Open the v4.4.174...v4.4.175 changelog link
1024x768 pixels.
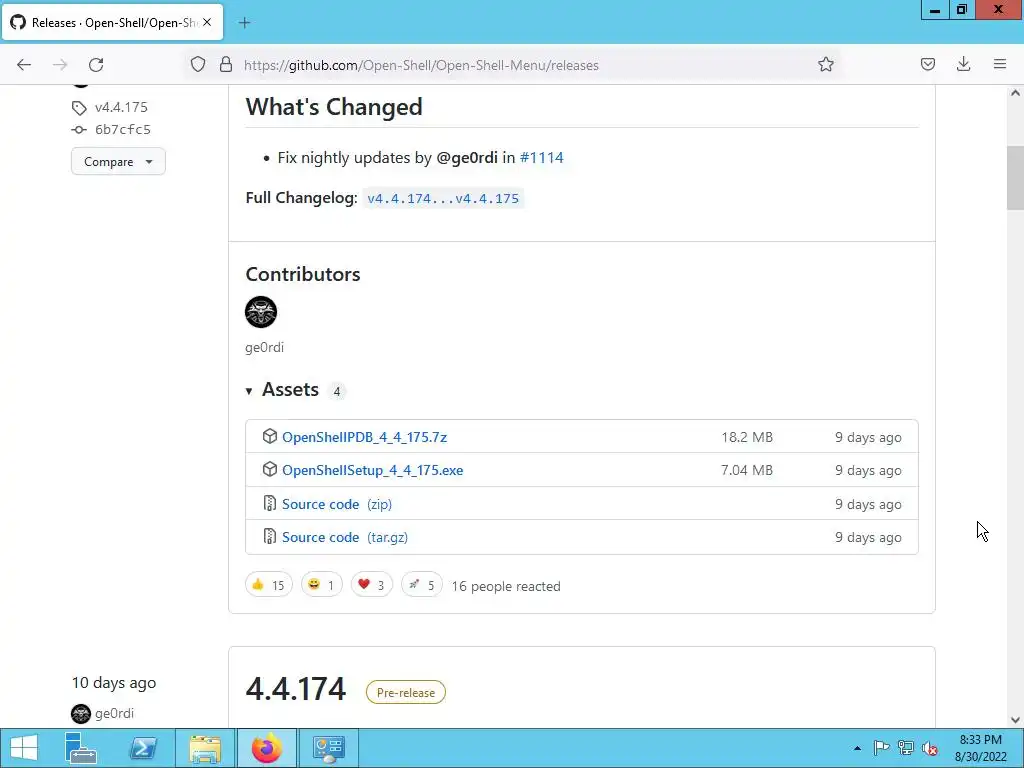click(443, 198)
